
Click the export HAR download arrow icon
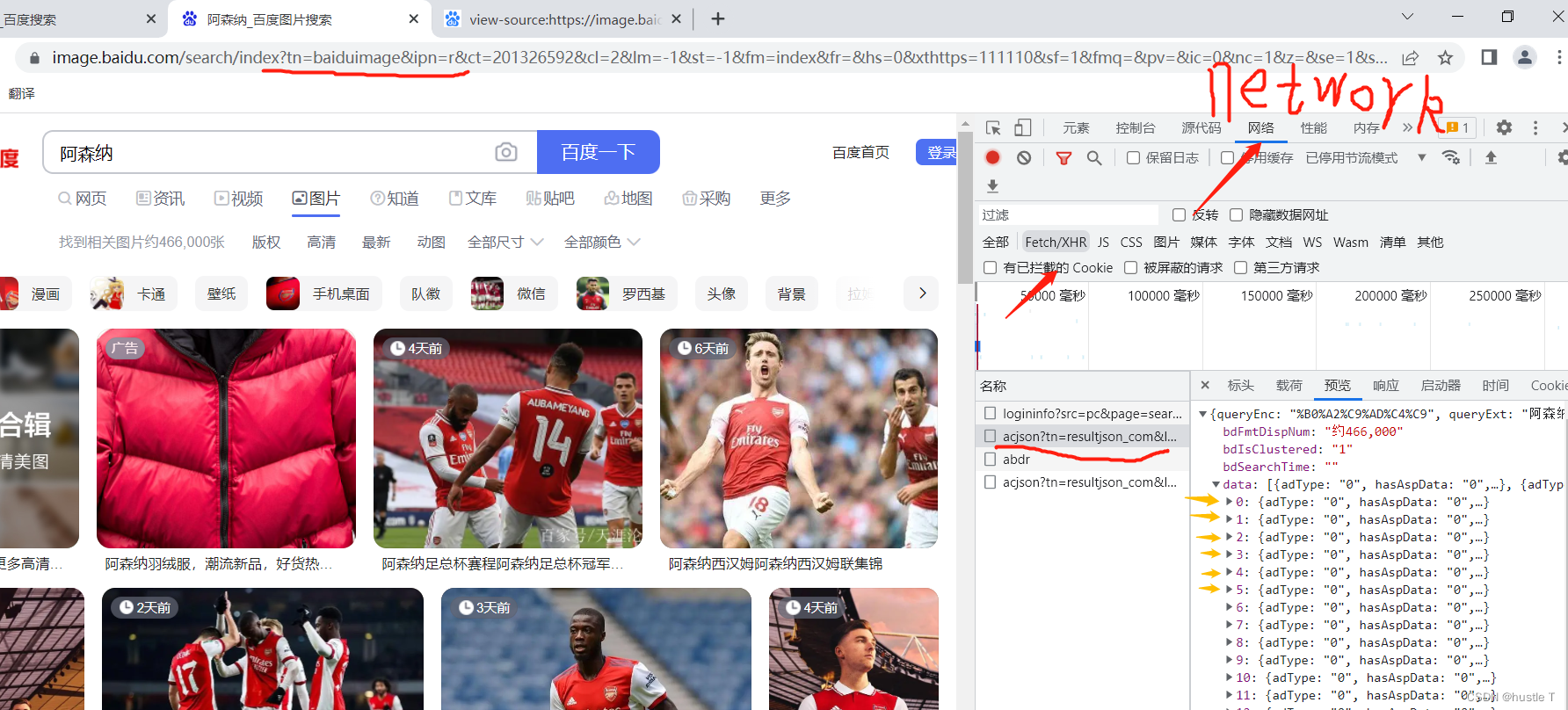[x=993, y=186]
